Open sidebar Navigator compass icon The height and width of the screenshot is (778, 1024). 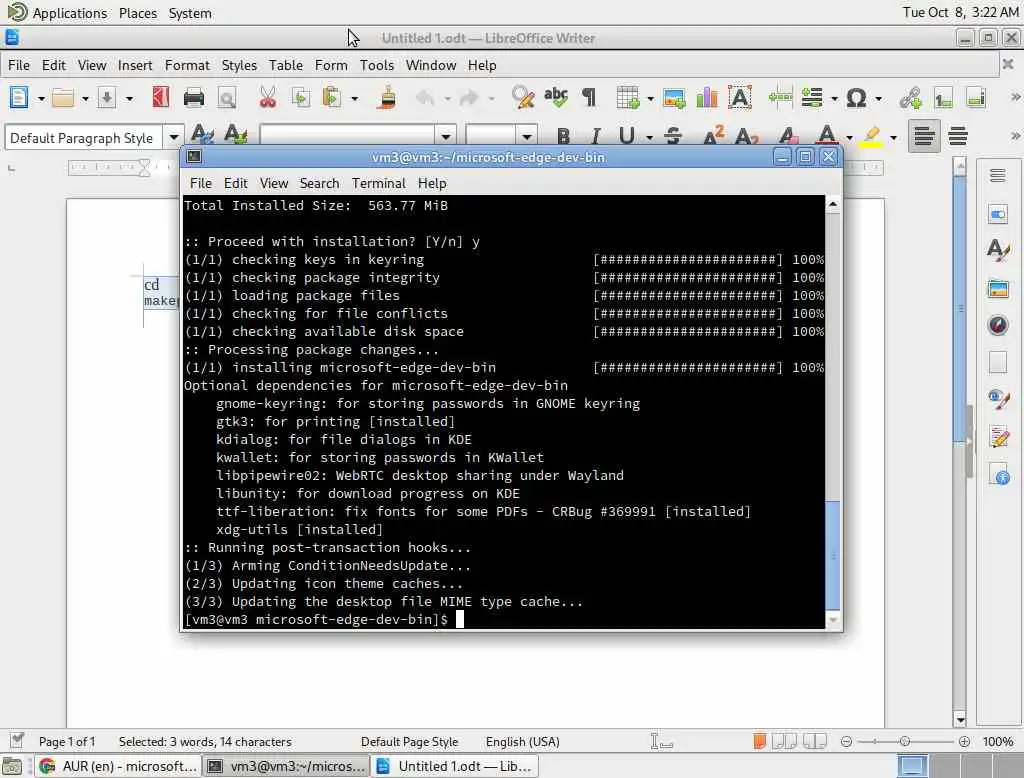pos(998,325)
